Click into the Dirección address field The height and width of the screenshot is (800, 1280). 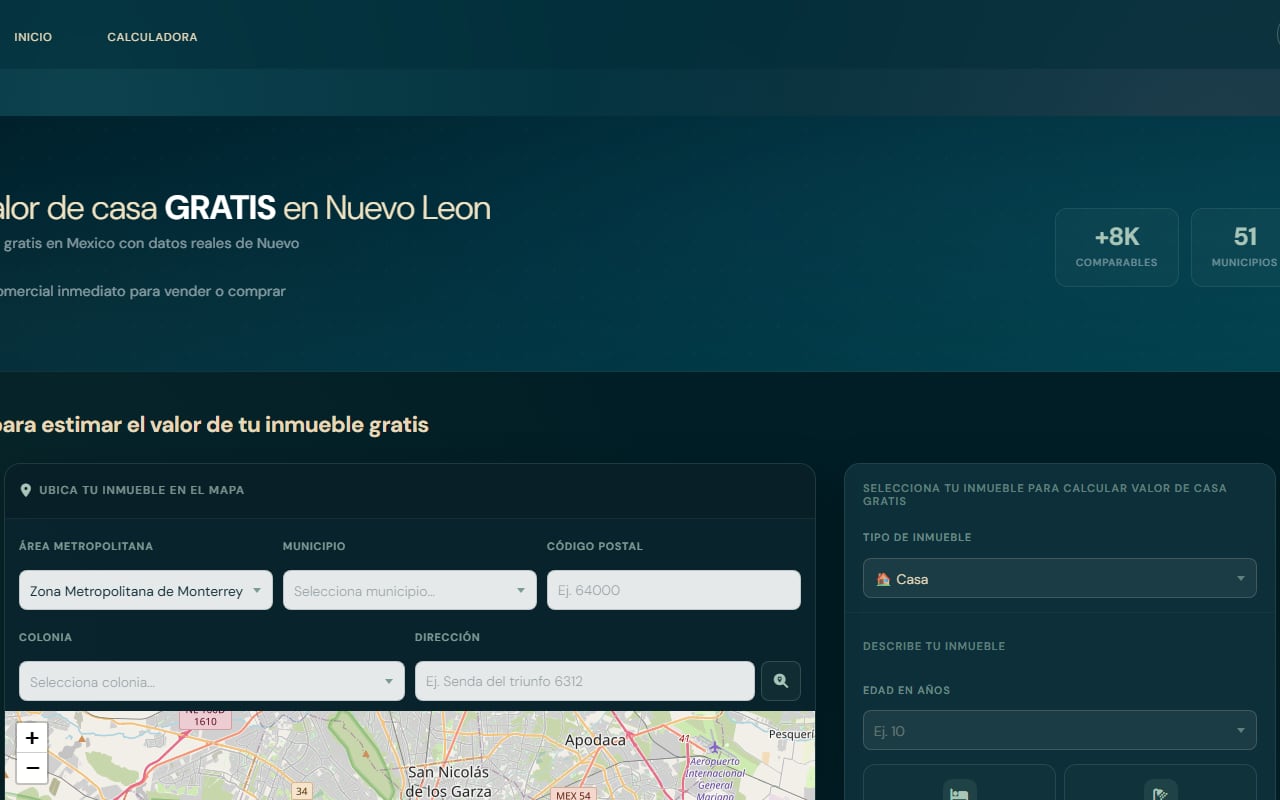pyautogui.click(x=585, y=681)
